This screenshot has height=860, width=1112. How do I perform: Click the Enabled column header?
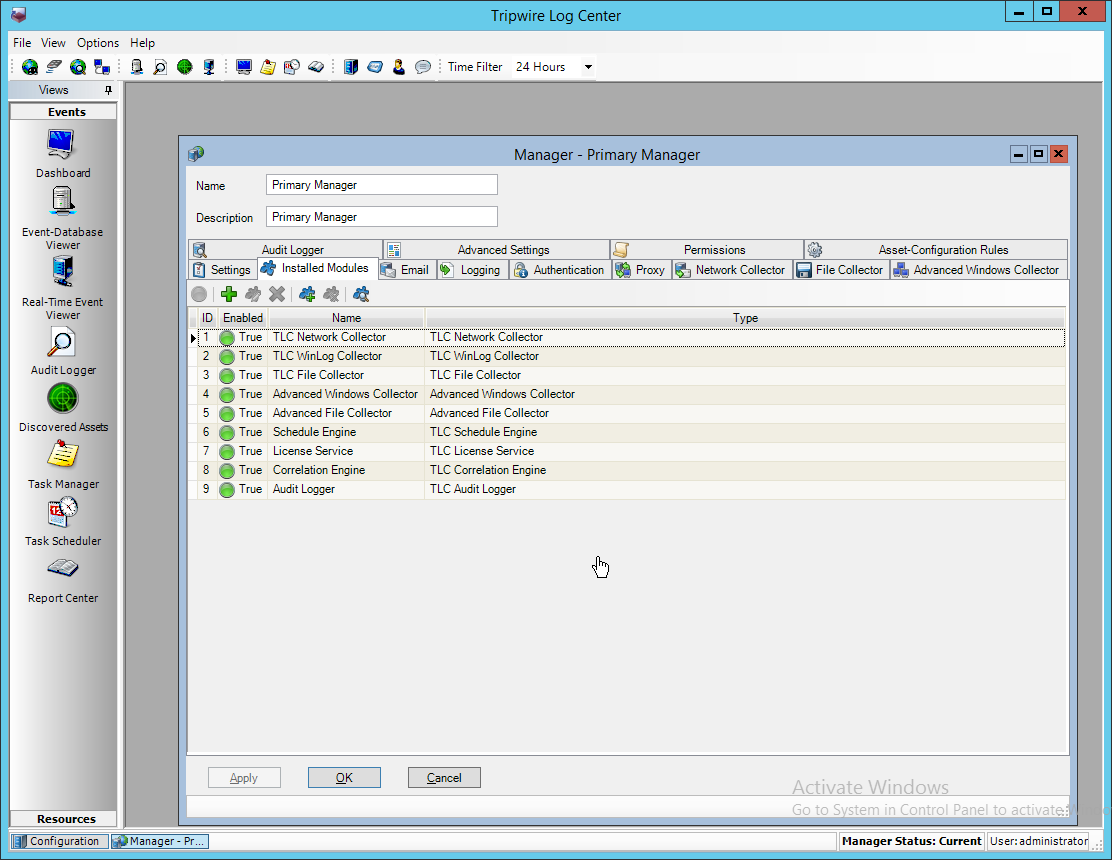point(243,318)
